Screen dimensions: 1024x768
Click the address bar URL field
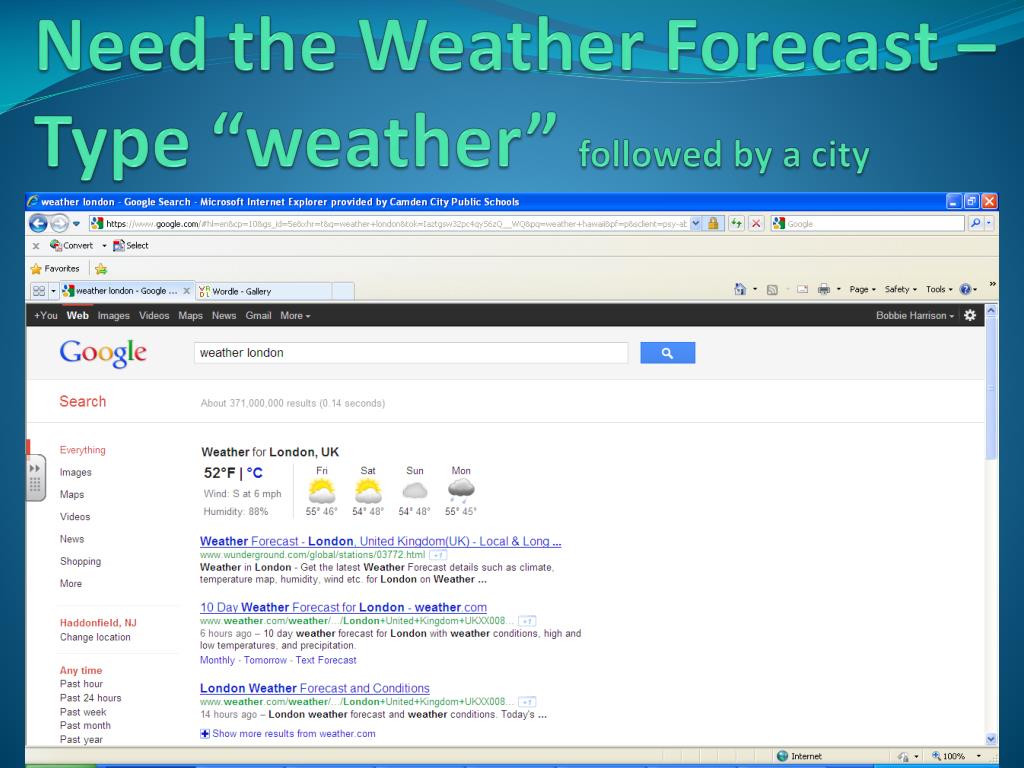[x=389, y=224]
